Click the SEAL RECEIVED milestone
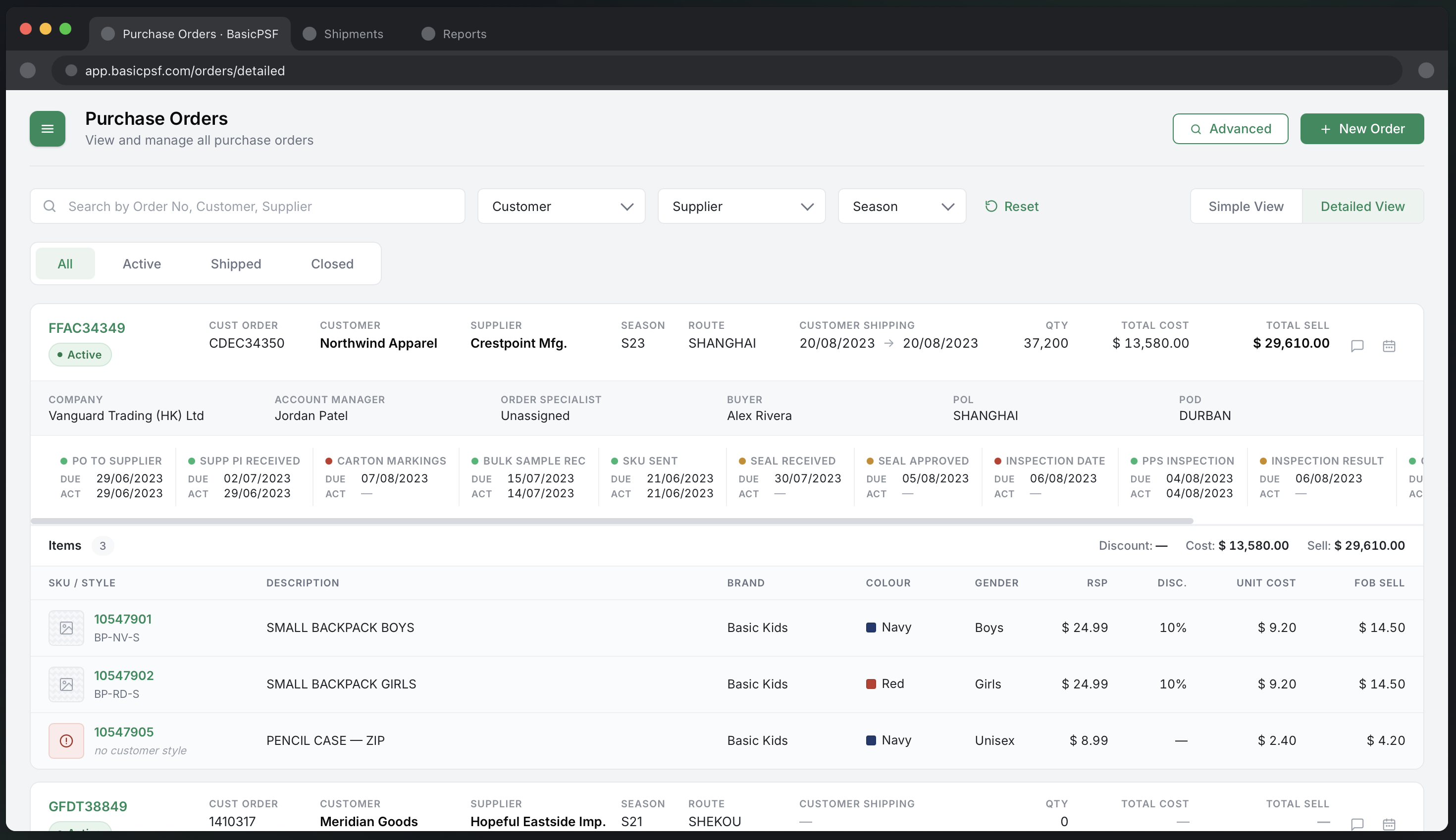This screenshot has width=1456, height=840. 790,477
